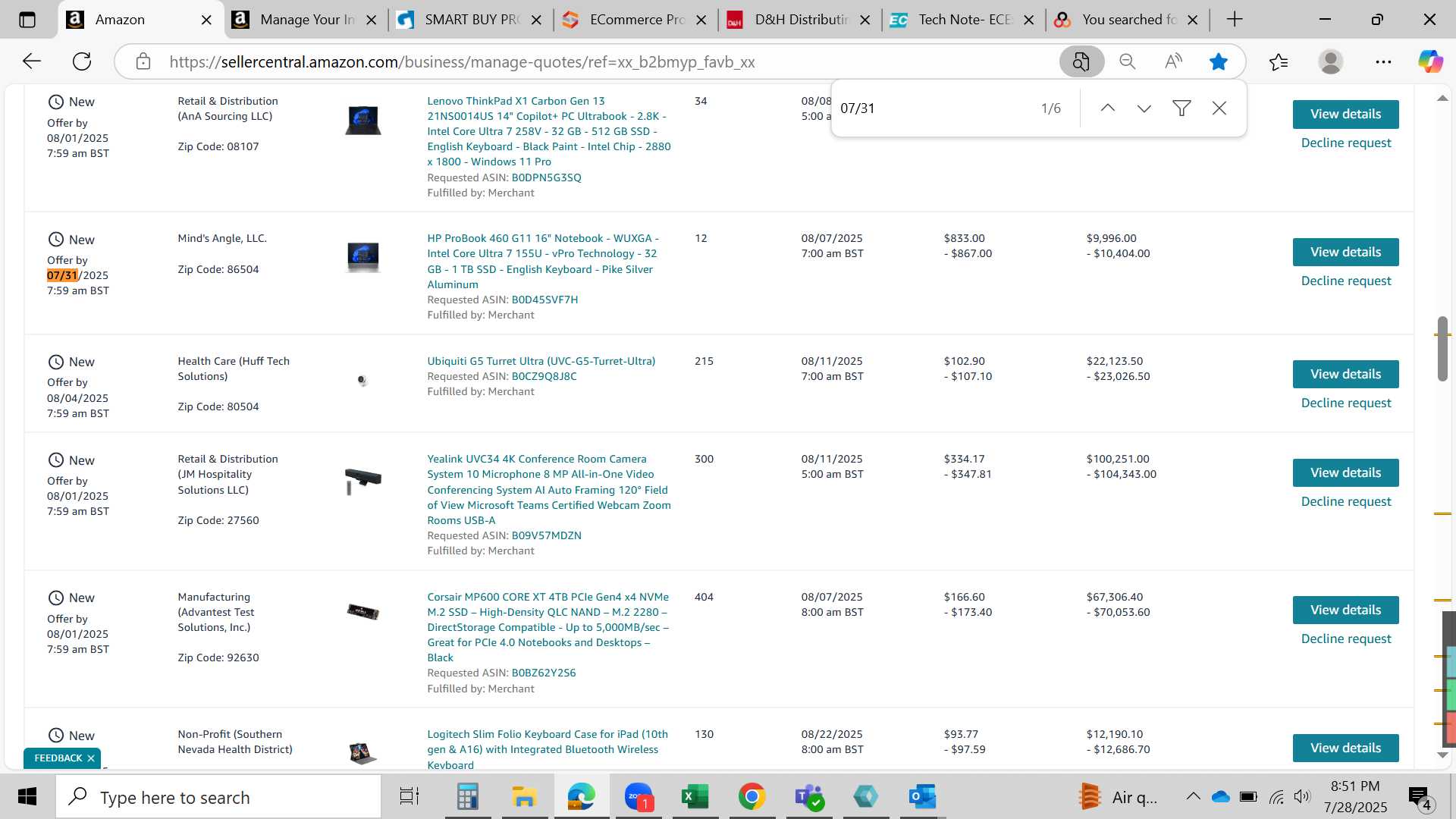View details for Yealink UVC34 quote

pyautogui.click(x=1345, y=473)
